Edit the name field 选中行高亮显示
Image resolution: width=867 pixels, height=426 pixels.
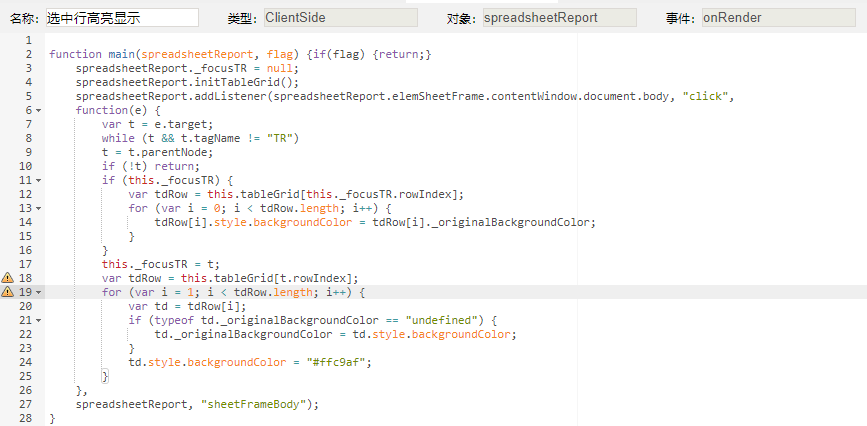(122, 18)
